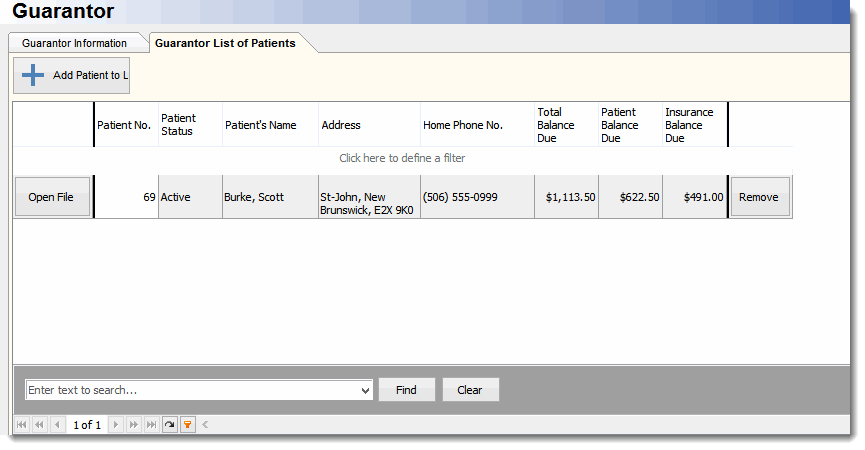Image resolution: width=865 pixels, height=450 pixels.
Task: Click the define a filter row
Action: [x=402, y=158]
